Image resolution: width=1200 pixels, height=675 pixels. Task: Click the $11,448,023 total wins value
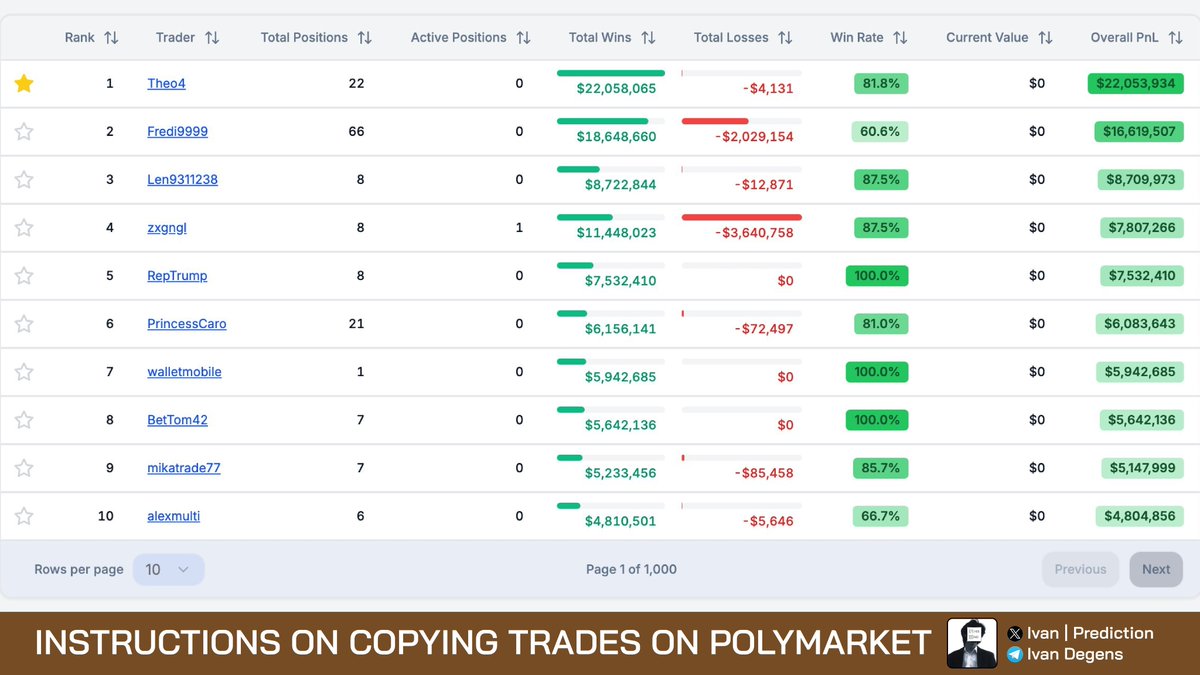pyautogui.click(x=616, y=233)
